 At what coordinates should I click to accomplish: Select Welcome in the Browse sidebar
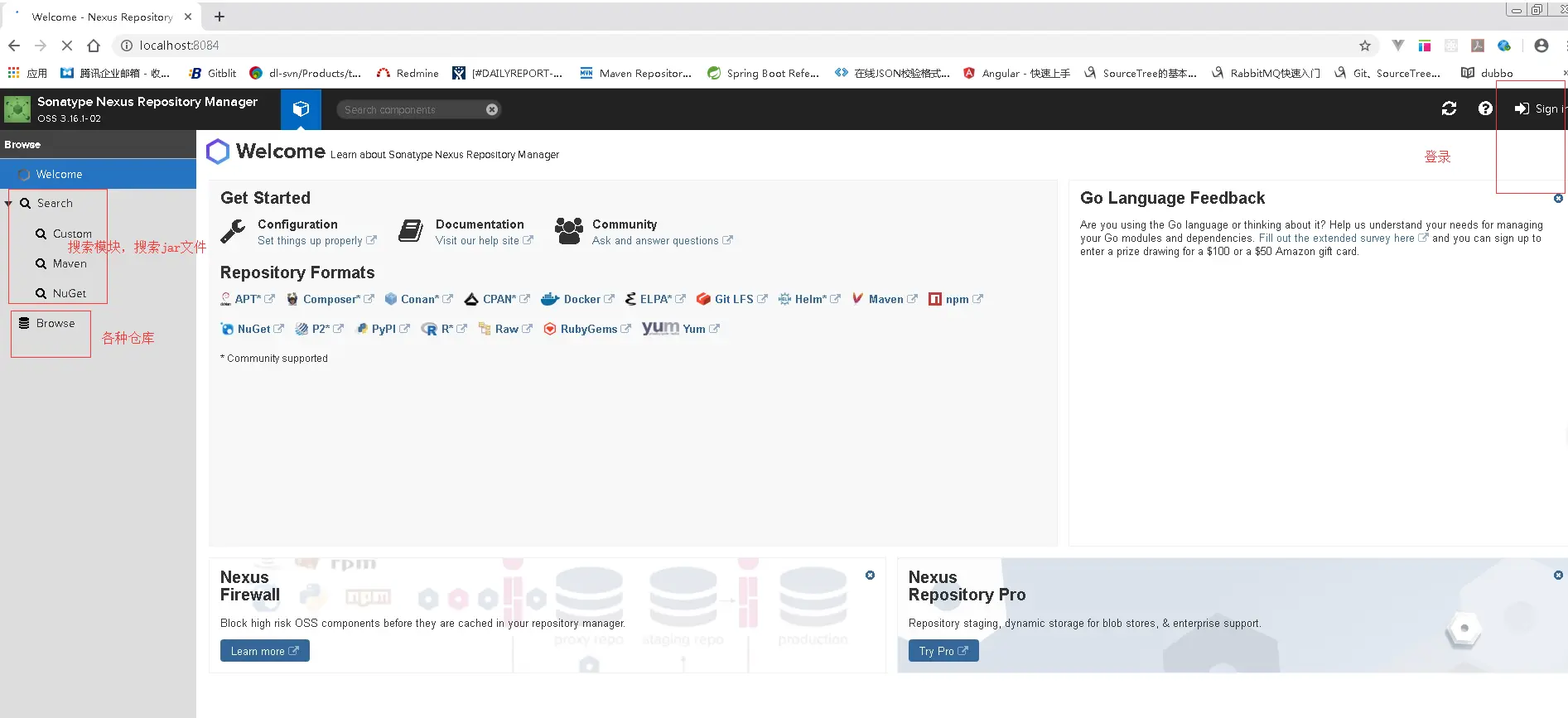click(98, 174)
